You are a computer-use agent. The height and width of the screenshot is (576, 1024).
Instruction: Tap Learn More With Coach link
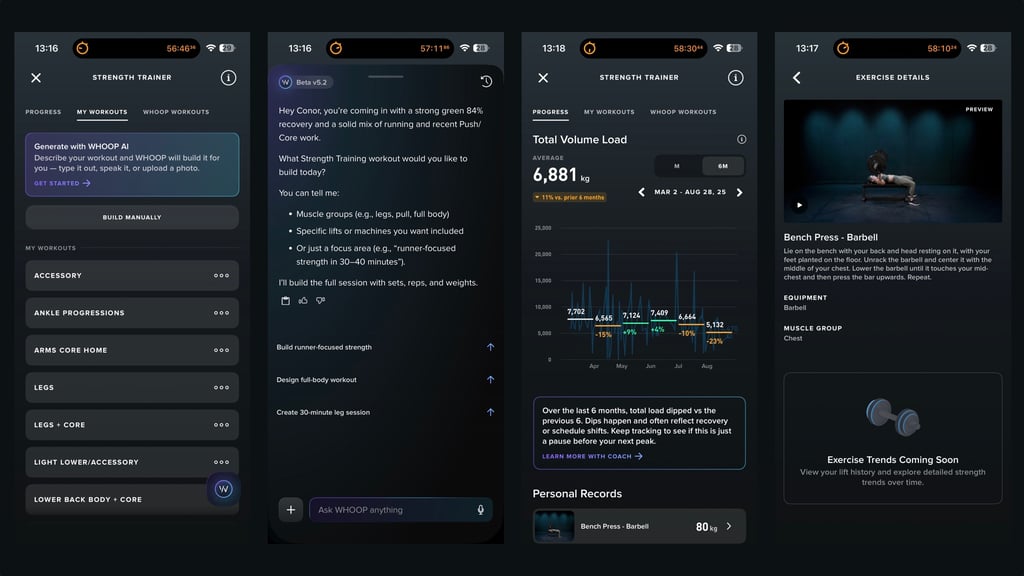tap(592, 456)
